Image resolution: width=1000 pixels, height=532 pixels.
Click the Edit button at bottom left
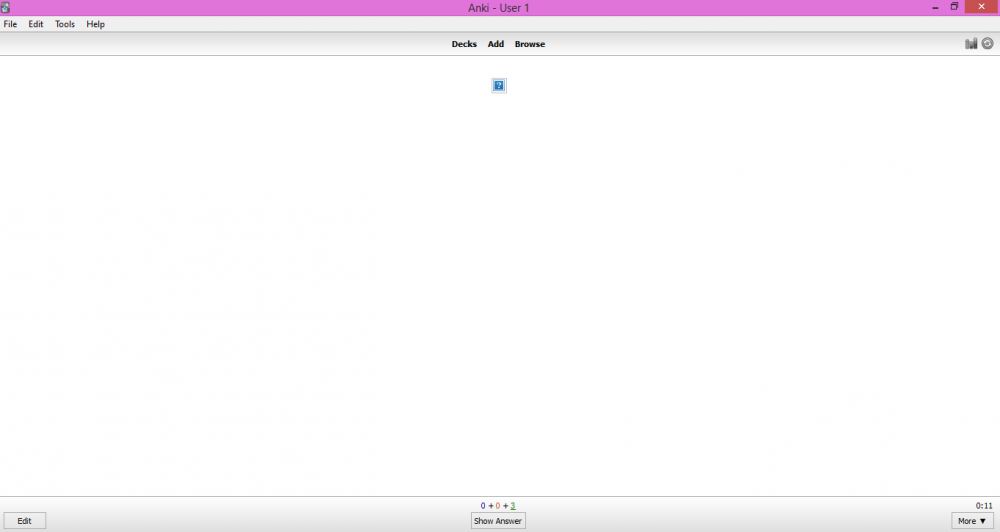[24, 521]
